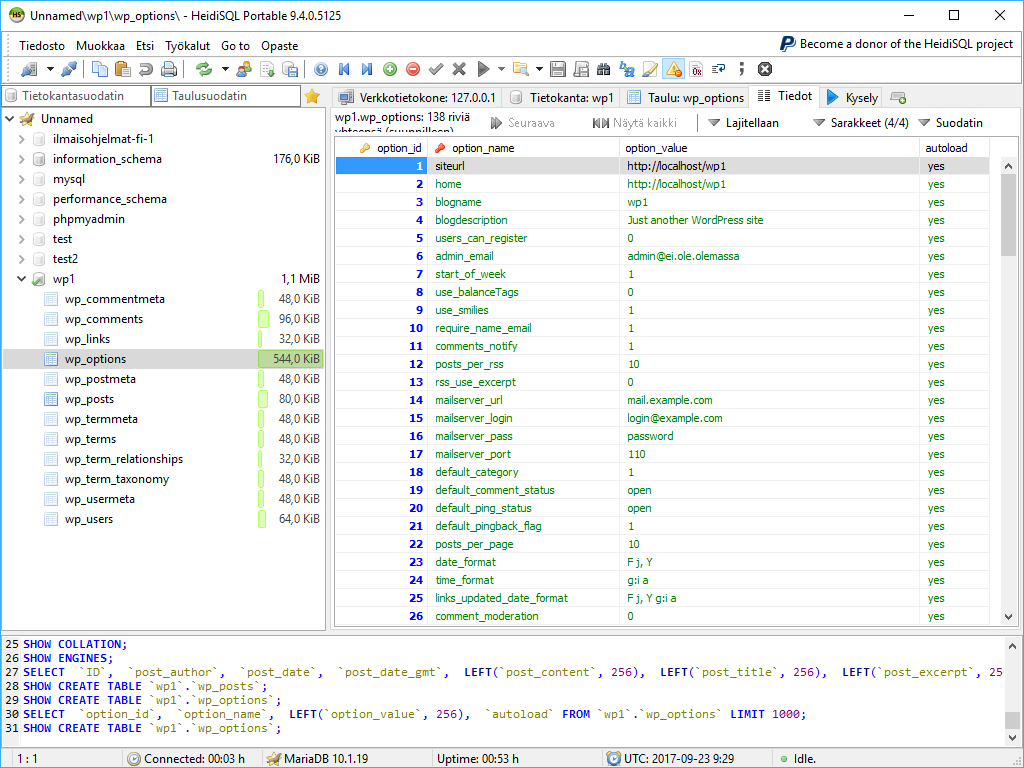Click the Save floppy disk icon
Image resolution: width=1024 pixels, height=768 pixels.
coord(558,69)
